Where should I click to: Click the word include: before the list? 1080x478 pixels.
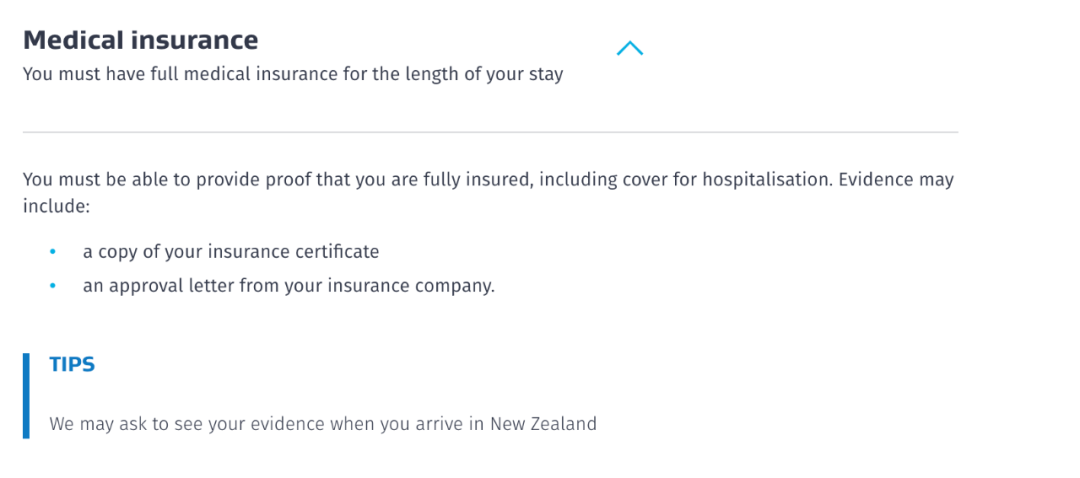point(57,206)
